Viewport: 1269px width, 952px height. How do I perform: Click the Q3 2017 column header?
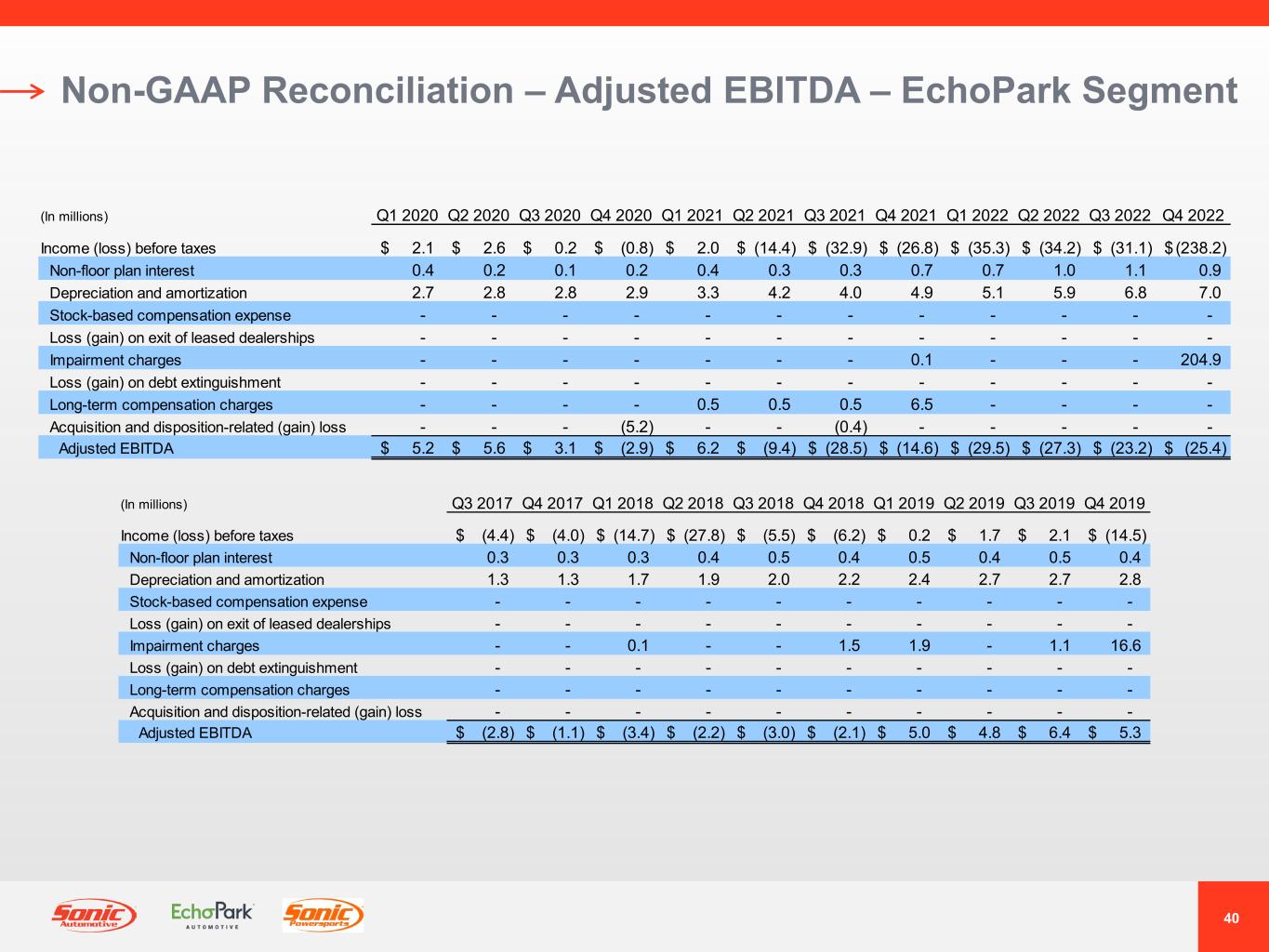[x=482, y=503]
